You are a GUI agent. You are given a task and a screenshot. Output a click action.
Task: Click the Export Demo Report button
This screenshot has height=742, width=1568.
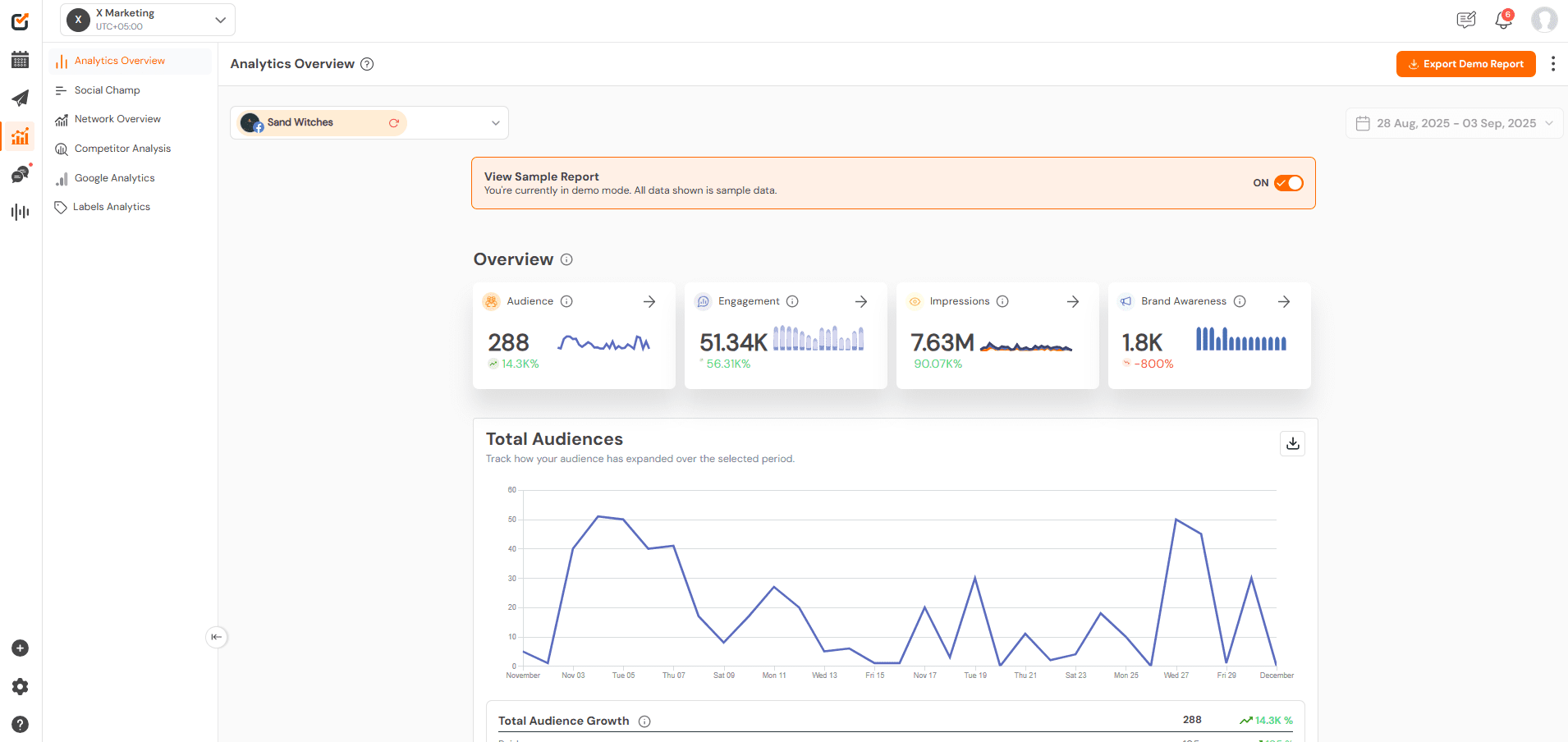[x=1465, y=63]
